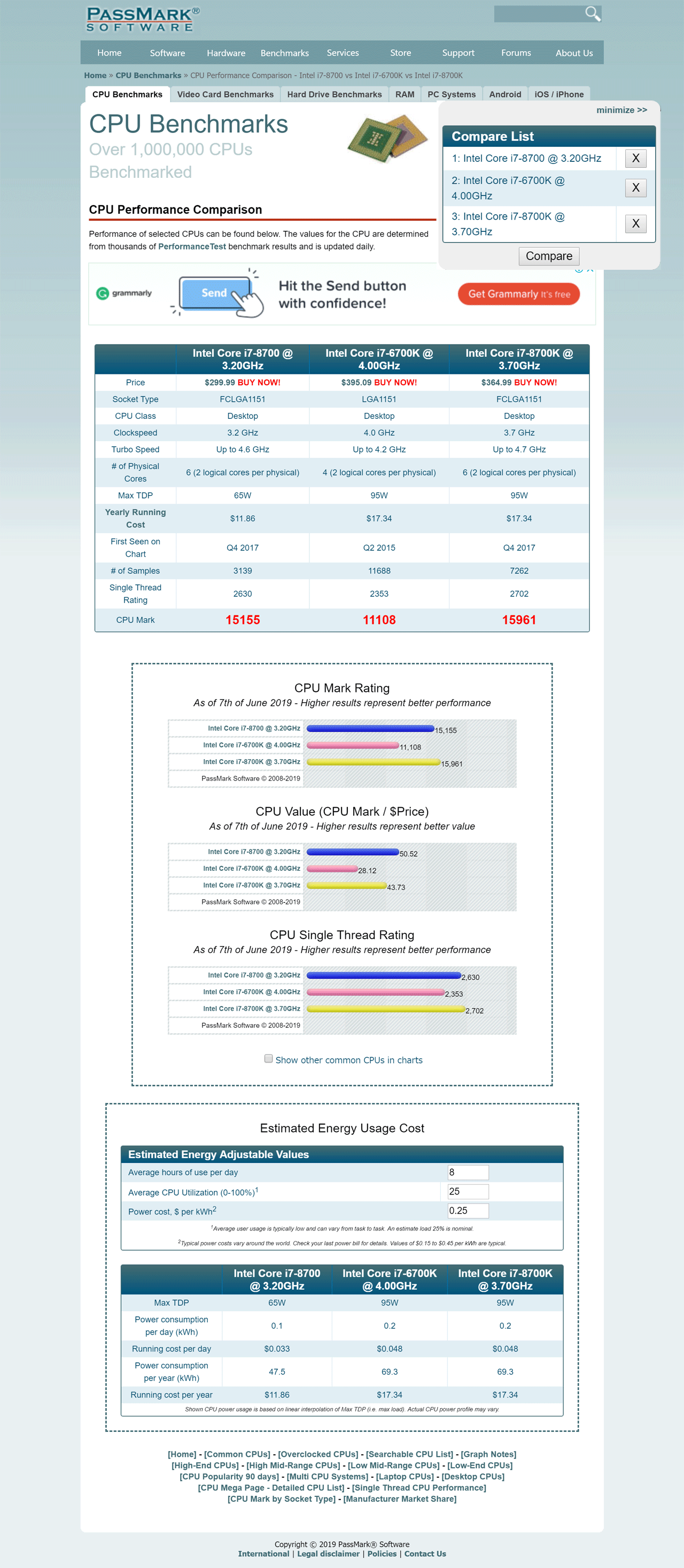Viewport: 684px width, 1568px height.
Task: Click CPU Benchmarks breadcrumb link
Action: click(148, 75)
